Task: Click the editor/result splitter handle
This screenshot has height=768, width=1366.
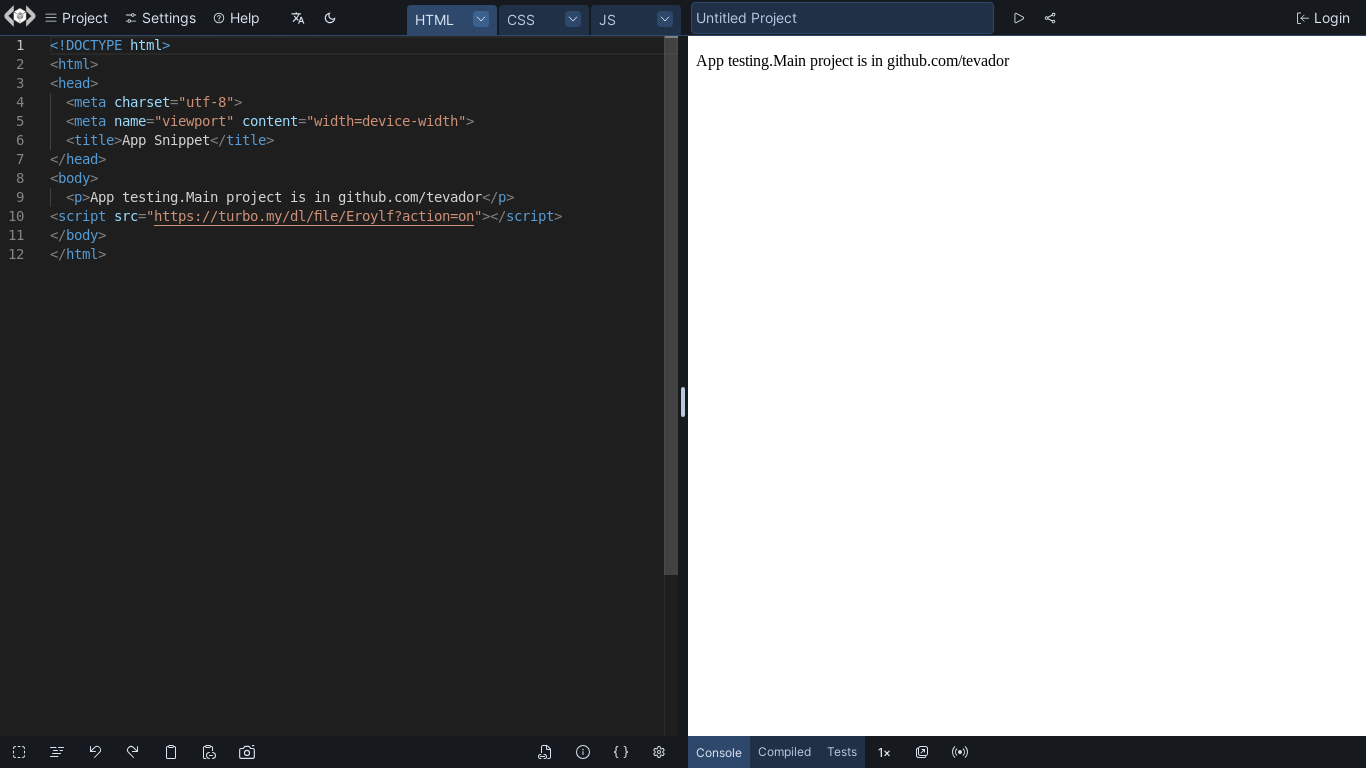Action: coord(683,402)
